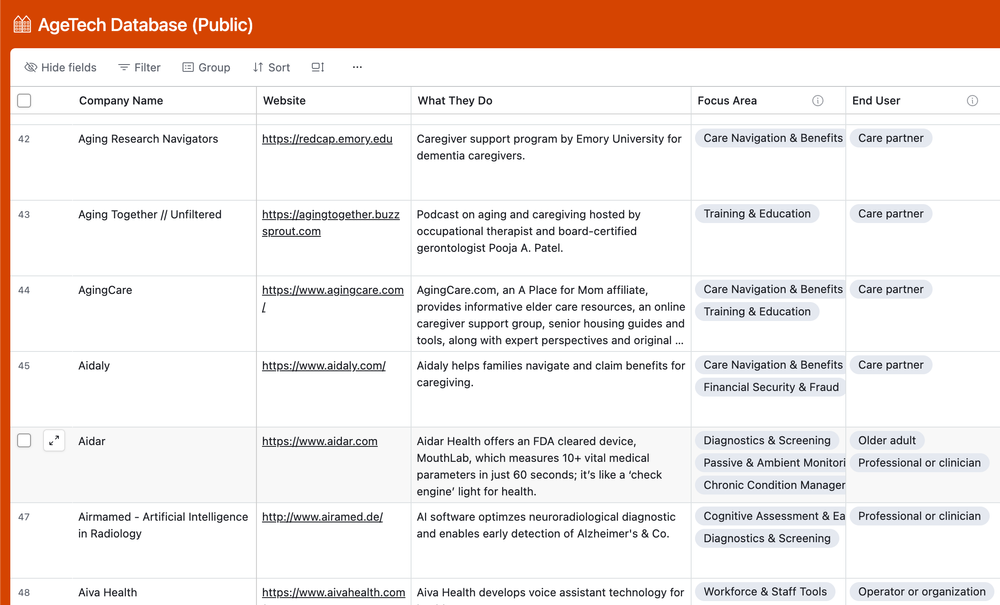Viewport: 1000px width, 605px height.
Task: Click the Training & Education tag in row 43
Action: [757, 214]
